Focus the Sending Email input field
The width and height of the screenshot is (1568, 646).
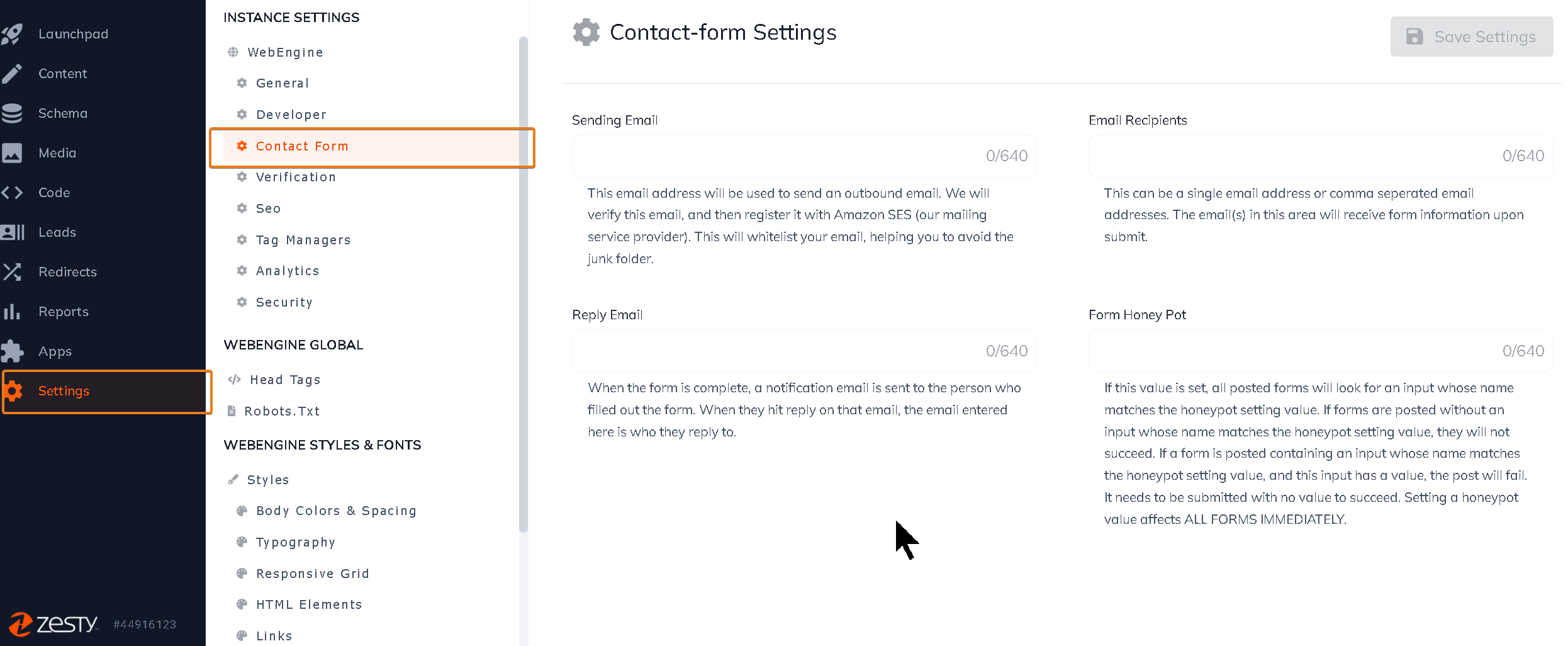[x=804, y=156]
